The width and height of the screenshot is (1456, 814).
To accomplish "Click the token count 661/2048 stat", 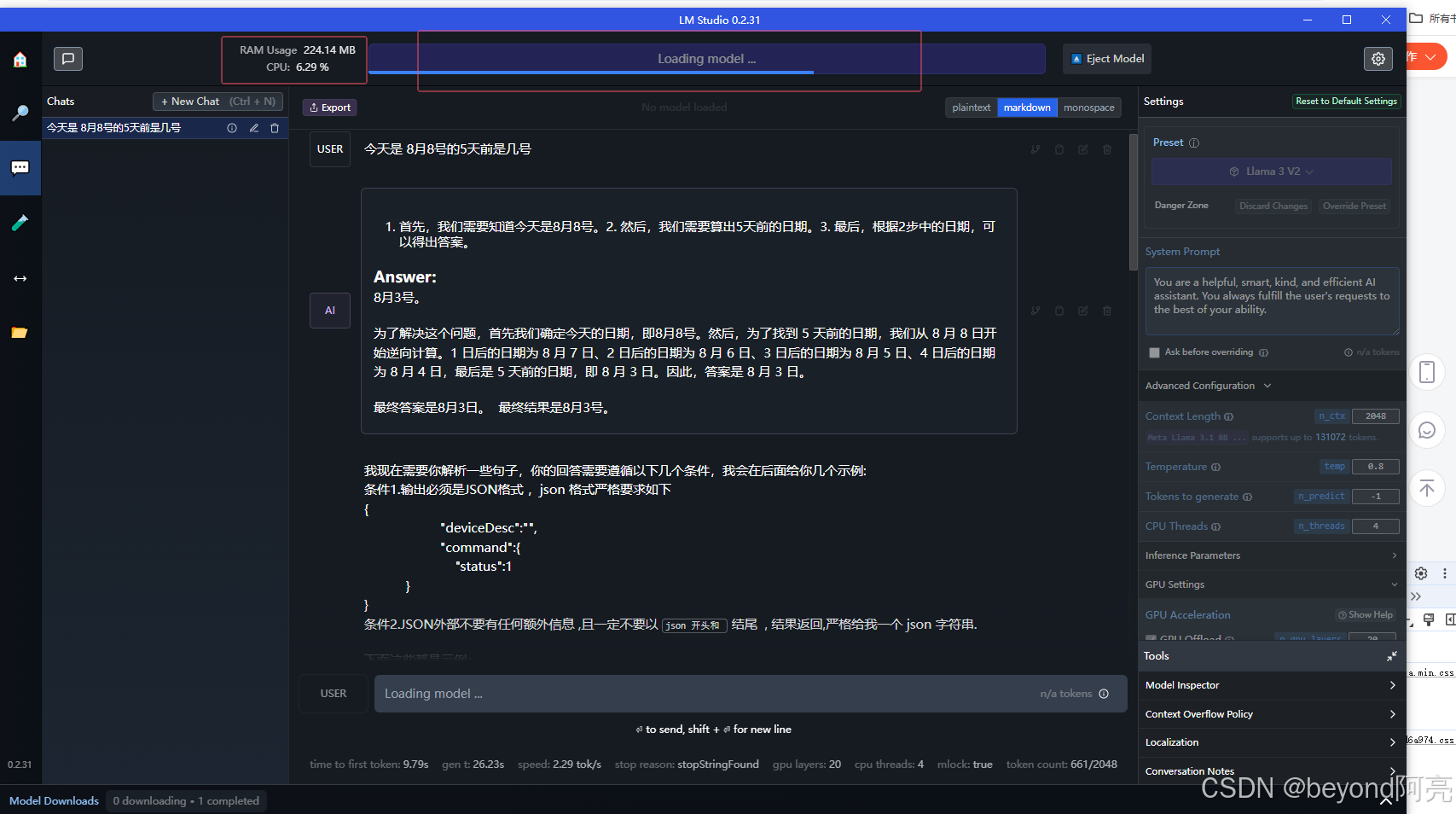I will point(1062,765).
